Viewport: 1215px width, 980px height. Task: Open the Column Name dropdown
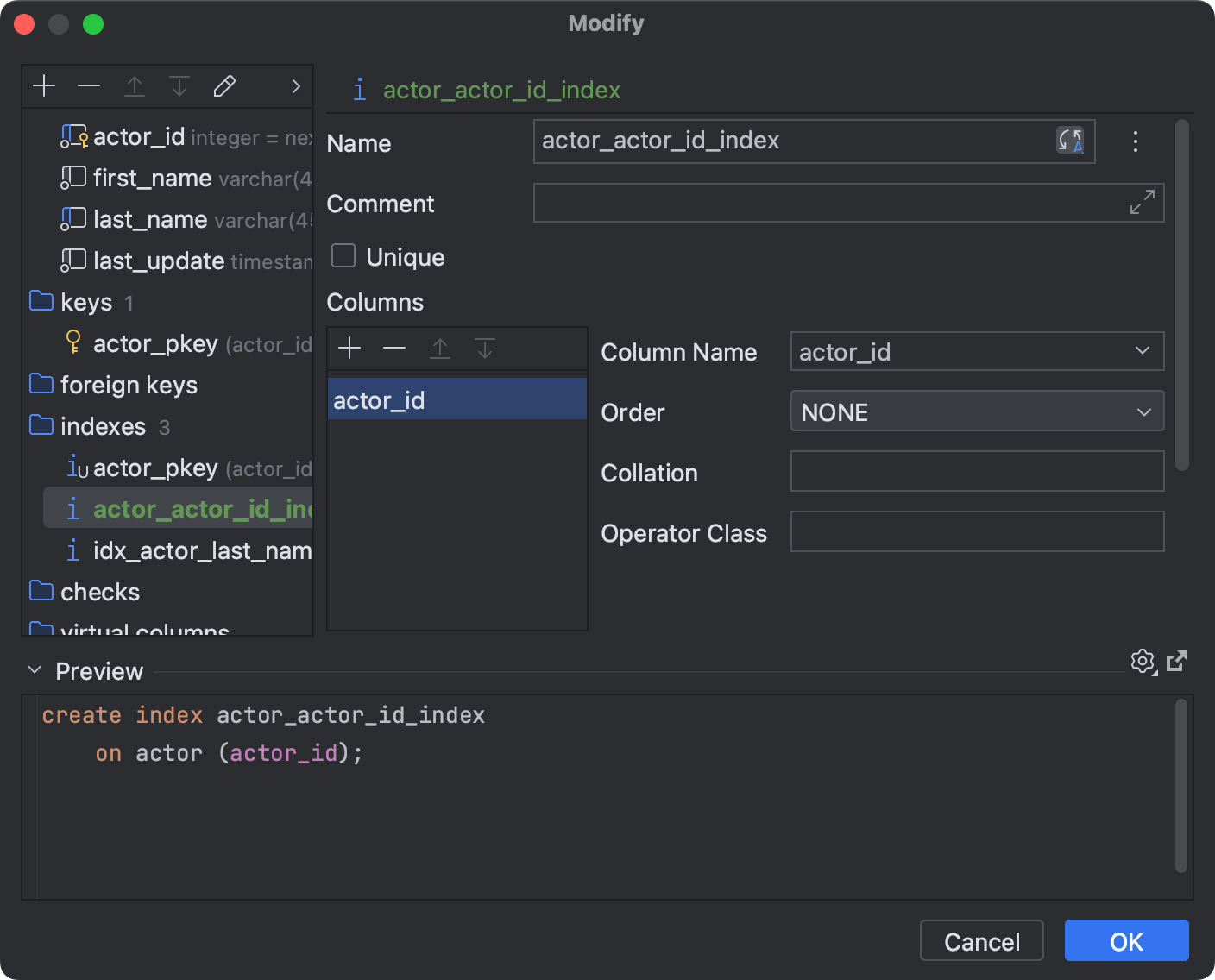[x=1143, y=351]
